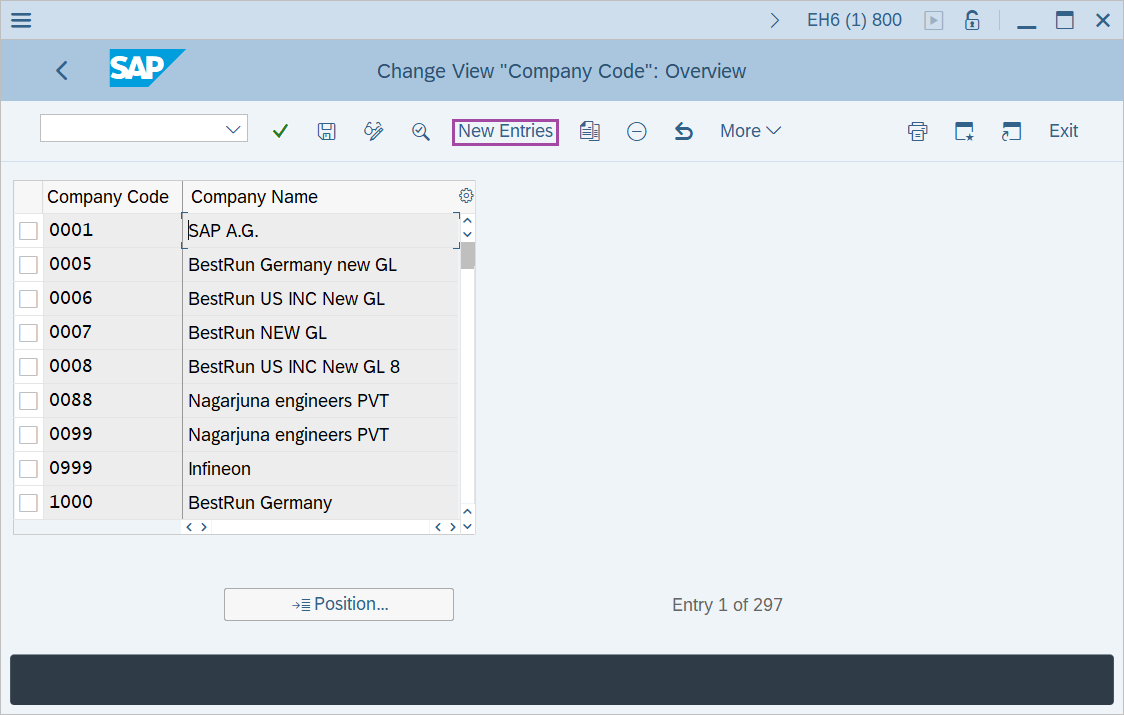This screenshot has height=715, width=1124.
Task: Check the row for Nagarjuna engineers 0088
Action: (28, 399)
